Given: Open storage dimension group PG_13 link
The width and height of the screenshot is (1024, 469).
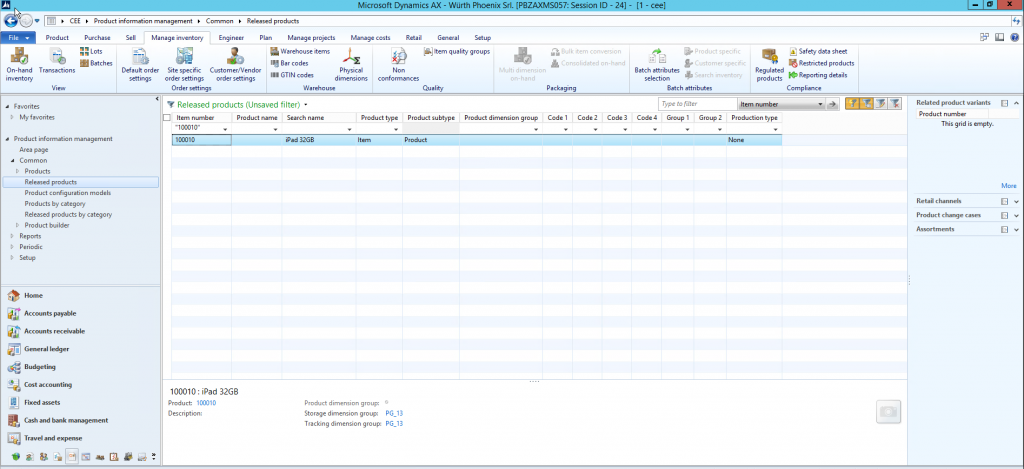Looking at the screenshot, I should coord(394,413).
